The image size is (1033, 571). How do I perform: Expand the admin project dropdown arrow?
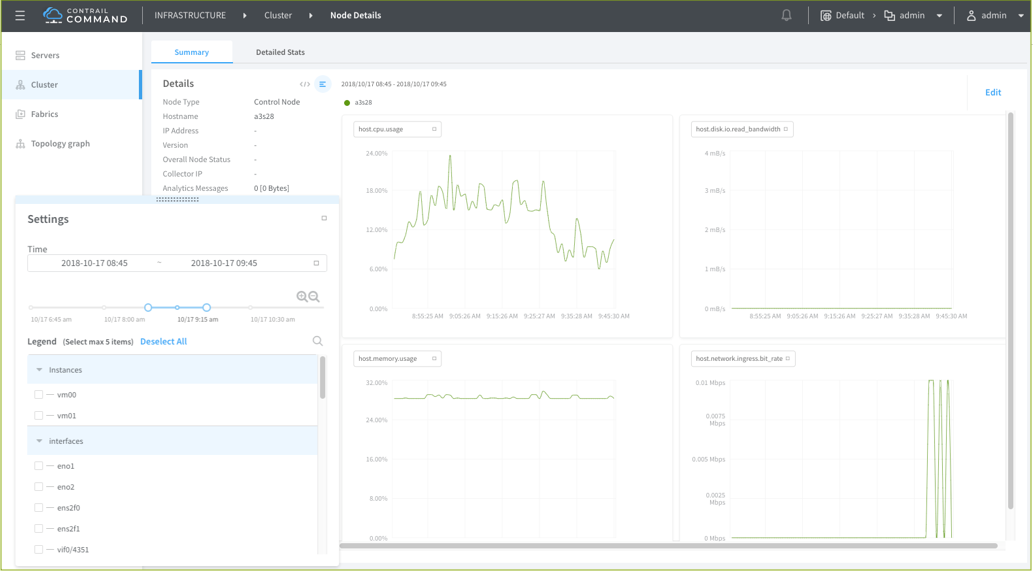pyautogui.click(x=939, y=16)
